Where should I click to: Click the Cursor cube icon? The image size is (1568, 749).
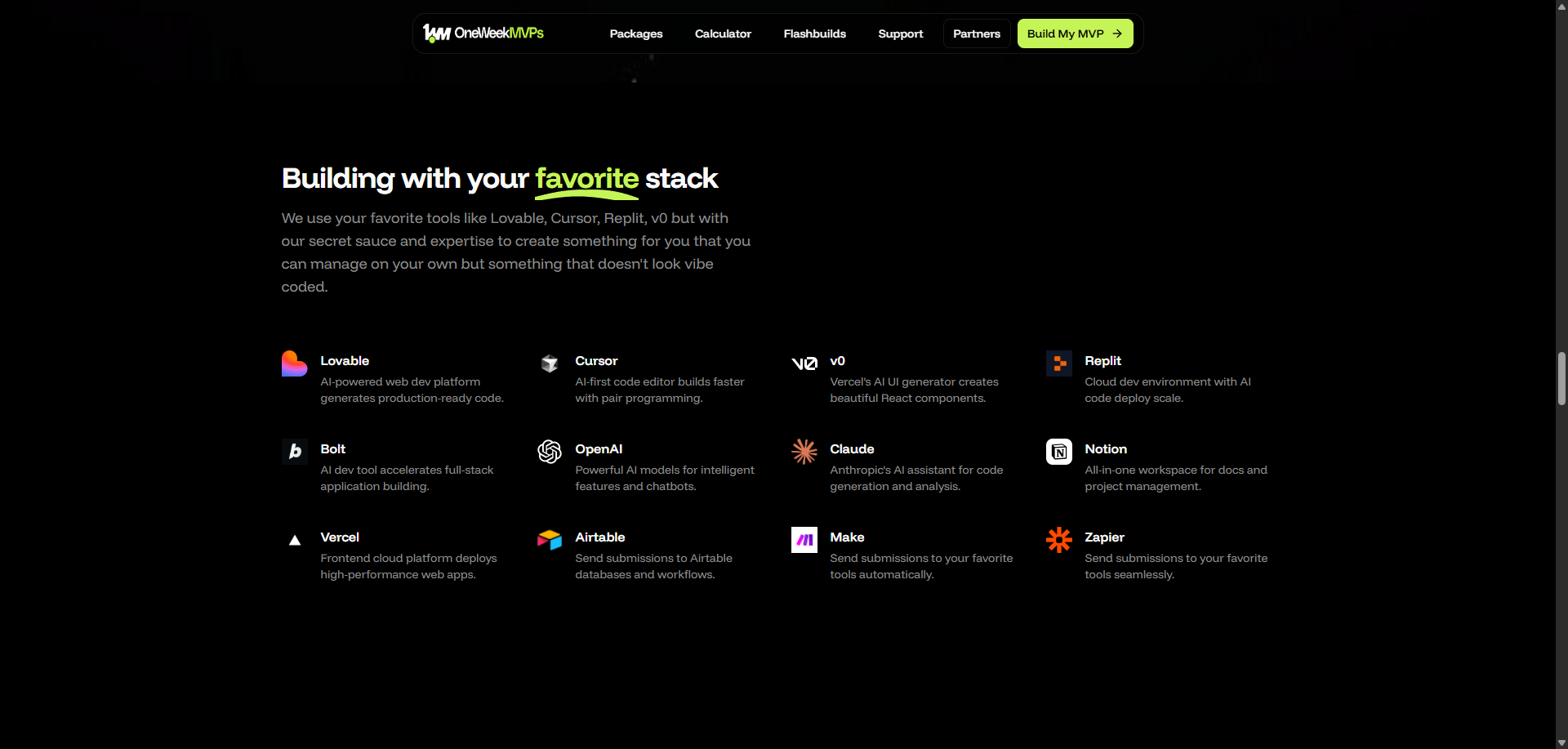click(550, 363)
